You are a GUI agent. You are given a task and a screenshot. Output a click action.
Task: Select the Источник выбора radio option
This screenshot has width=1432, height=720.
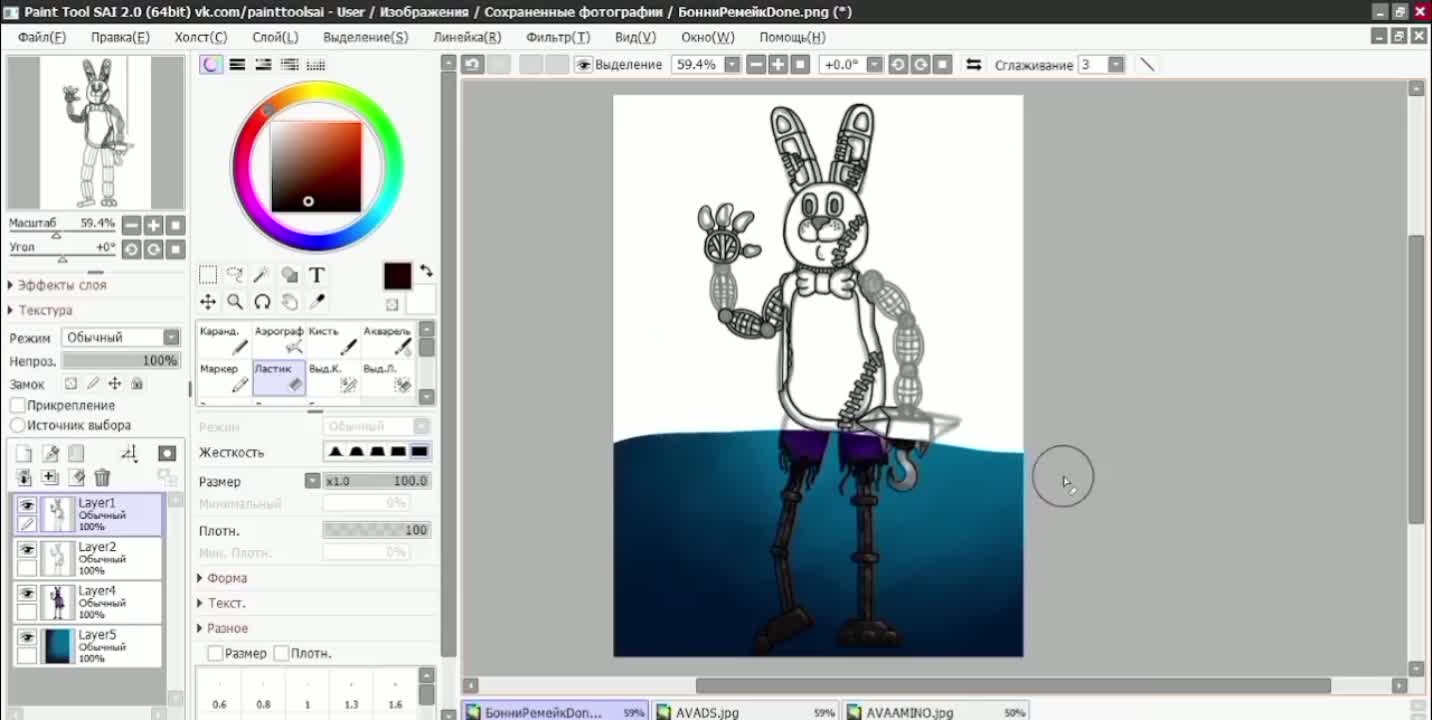coord(18,425)
